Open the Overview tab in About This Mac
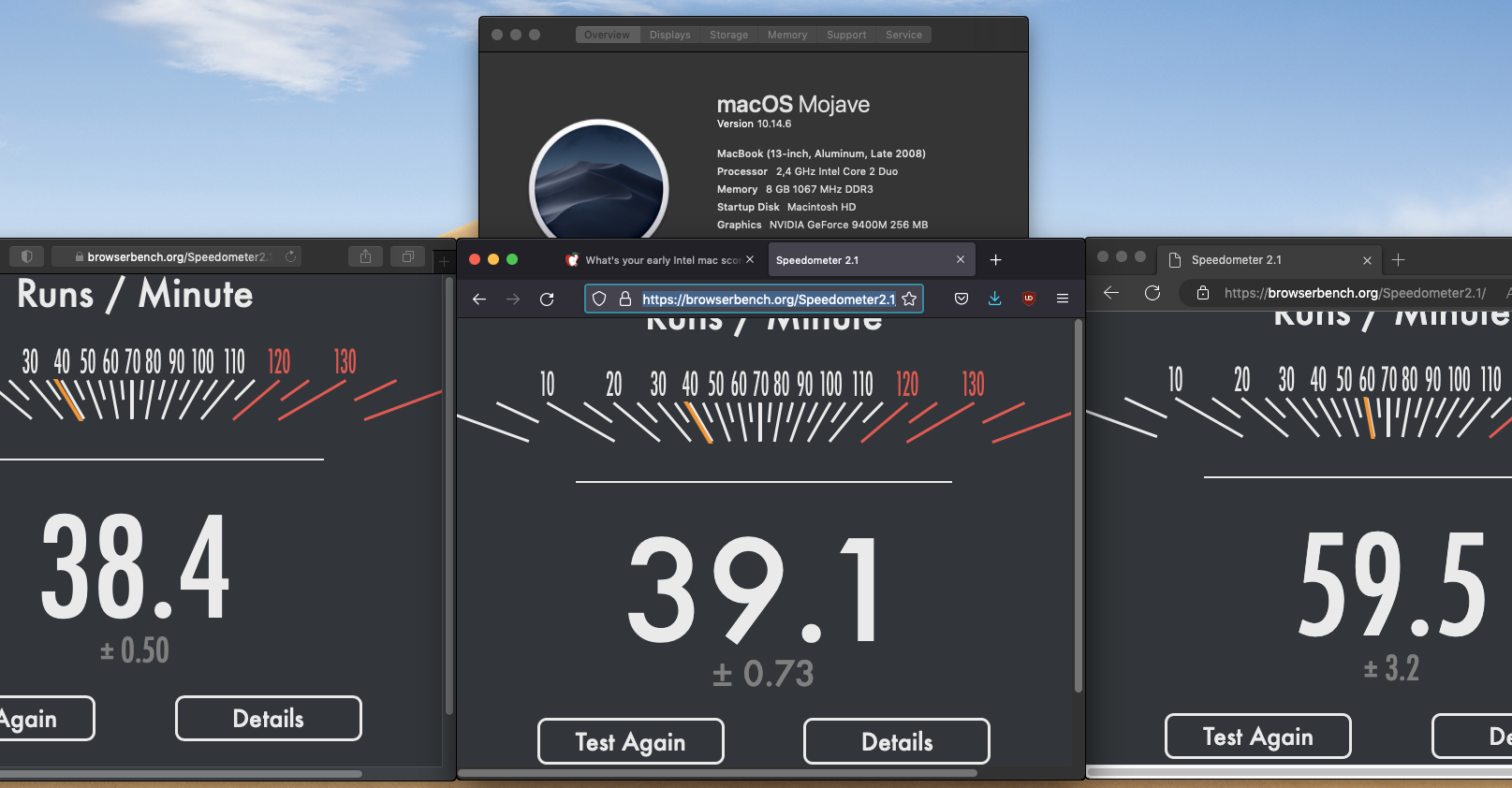Image resolution: width=1512 pixels, height=788 pixels. tap(607, 35)
